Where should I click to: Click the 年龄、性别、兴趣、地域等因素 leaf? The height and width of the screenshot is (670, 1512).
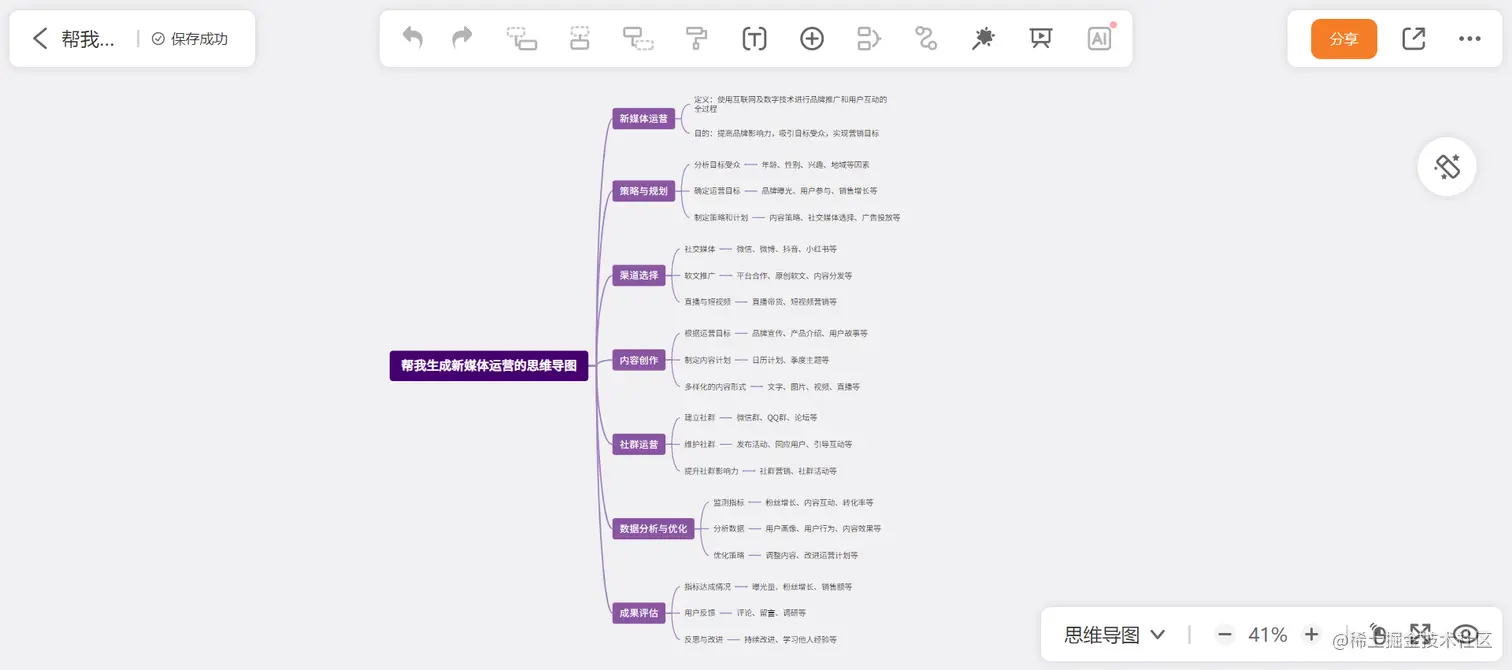[815, 165]
